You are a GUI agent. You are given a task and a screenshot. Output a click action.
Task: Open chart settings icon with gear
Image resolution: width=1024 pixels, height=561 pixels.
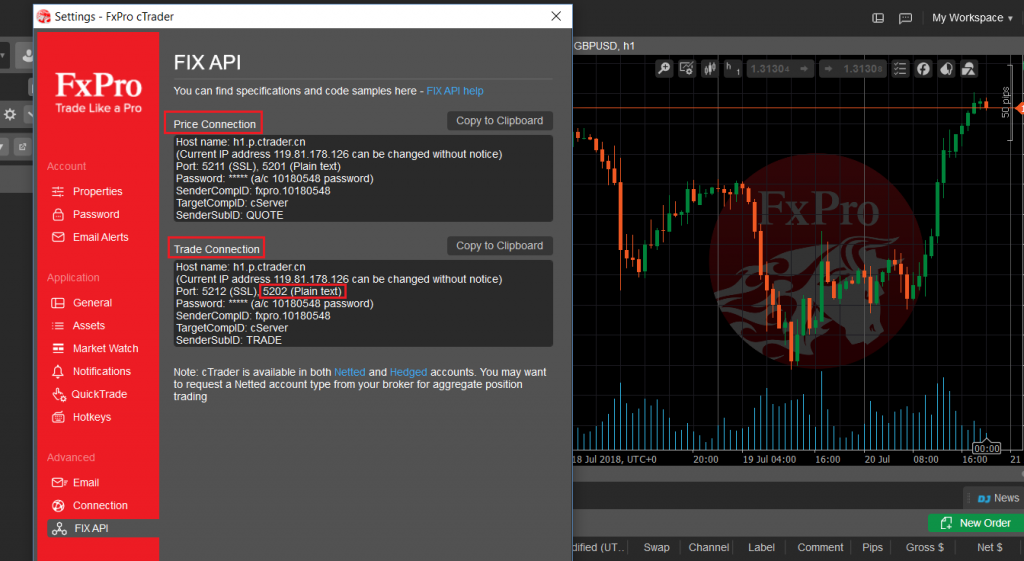(x=687, y=69)
